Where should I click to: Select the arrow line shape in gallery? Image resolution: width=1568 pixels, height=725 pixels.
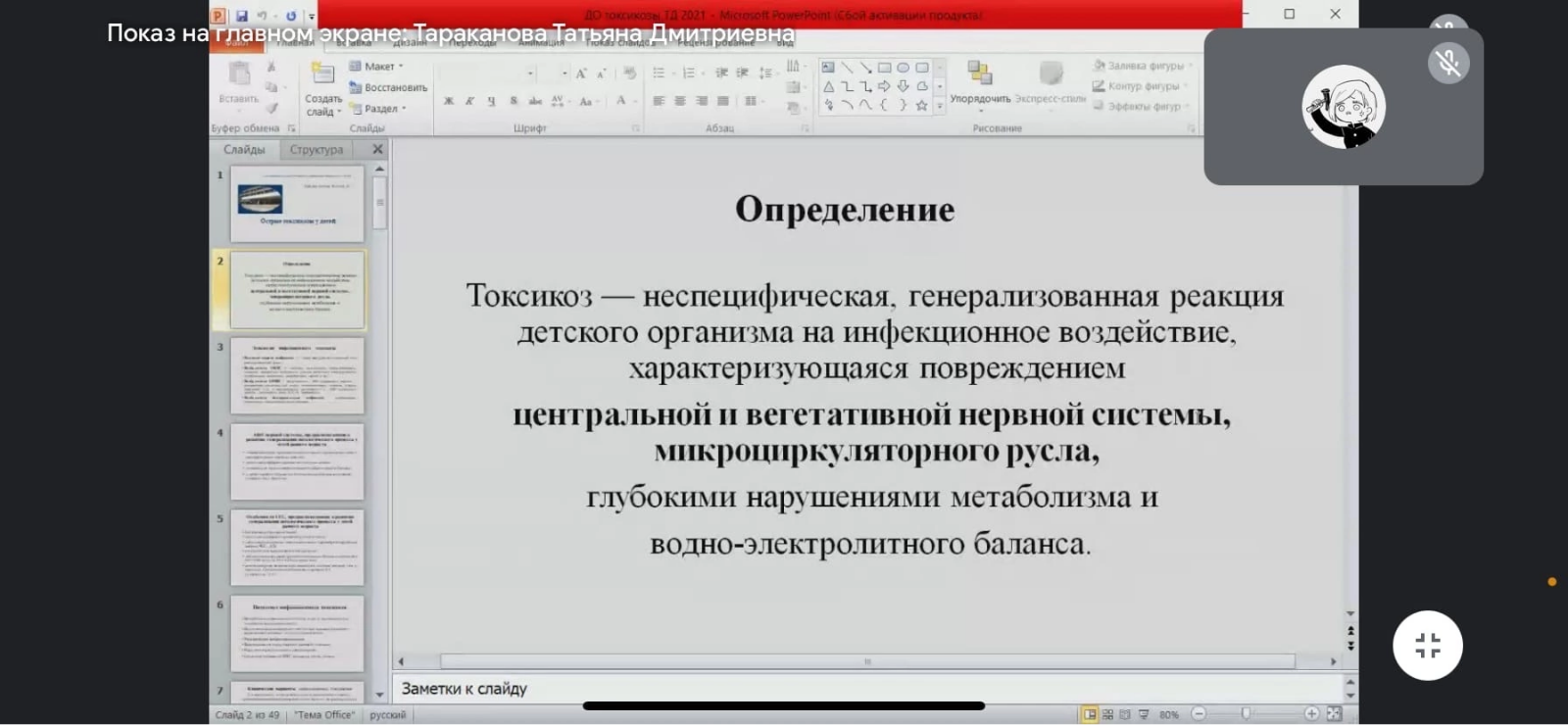(x=865, y=68)
